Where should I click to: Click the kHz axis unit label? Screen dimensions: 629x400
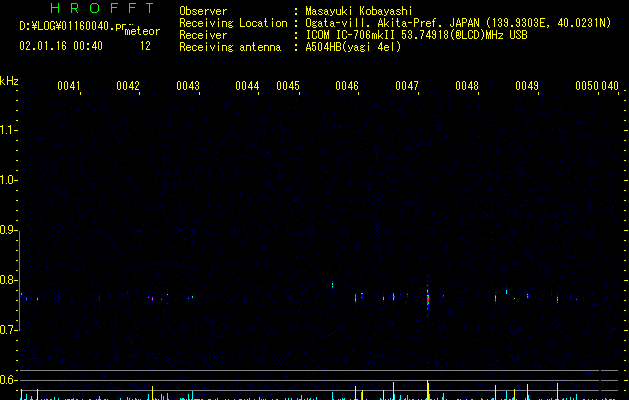pyautogui.click(x=9, y=81)
